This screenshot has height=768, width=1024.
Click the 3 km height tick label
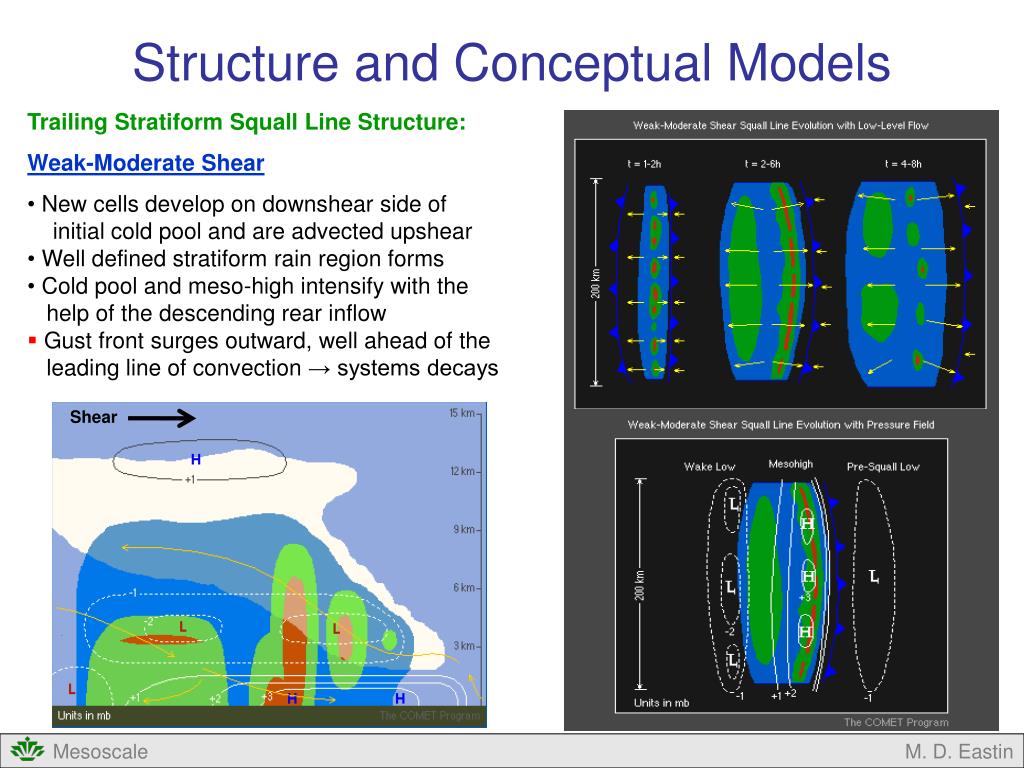click(x=464, y=646)
